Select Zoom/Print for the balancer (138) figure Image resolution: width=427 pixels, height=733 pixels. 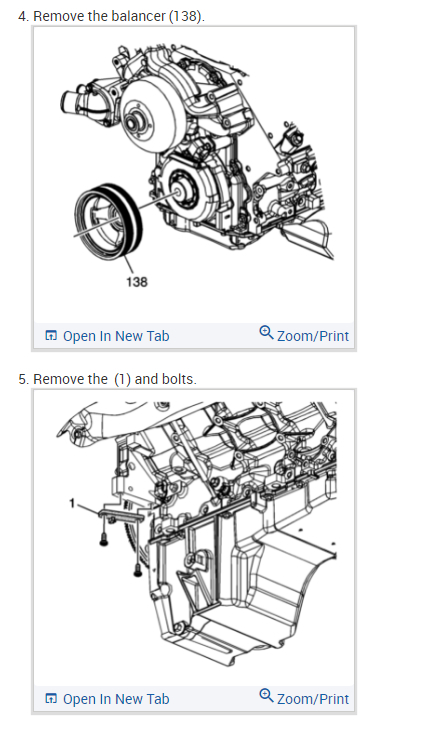[304, 334]
